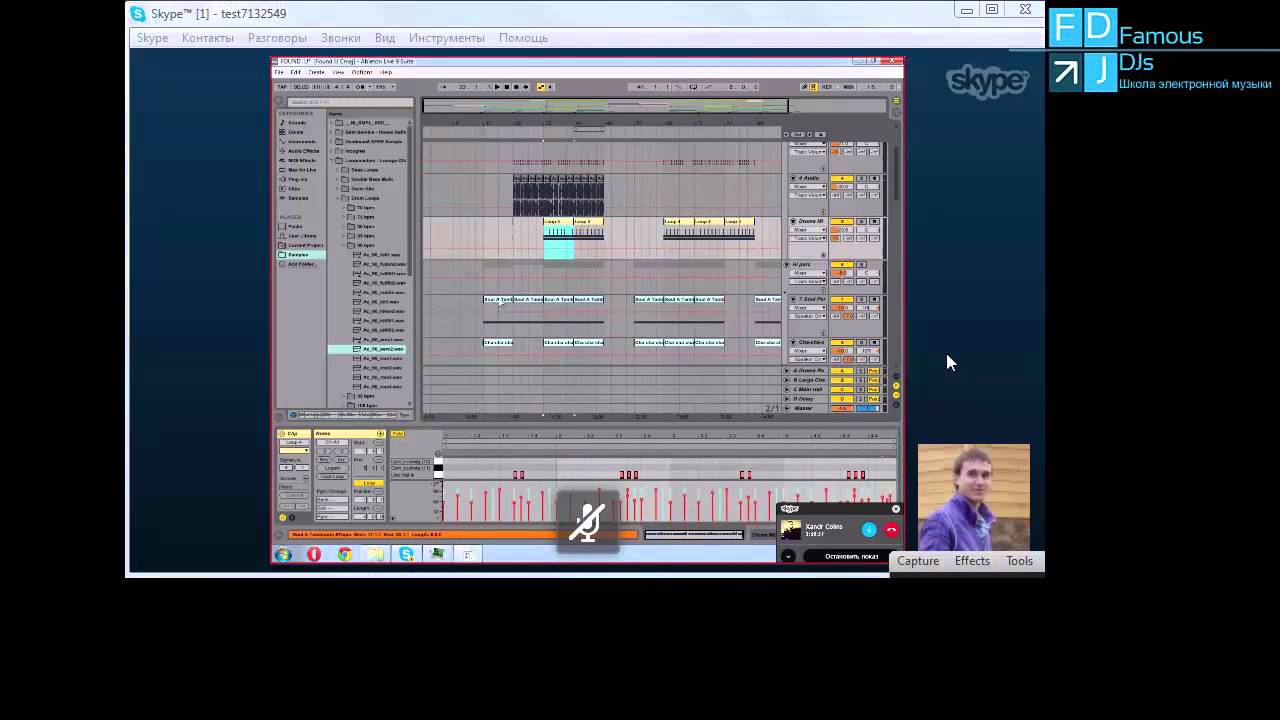Screen dimensions: 1280x720
Task: Click the Draw Mode pencil icon
Action: point(804,87)
